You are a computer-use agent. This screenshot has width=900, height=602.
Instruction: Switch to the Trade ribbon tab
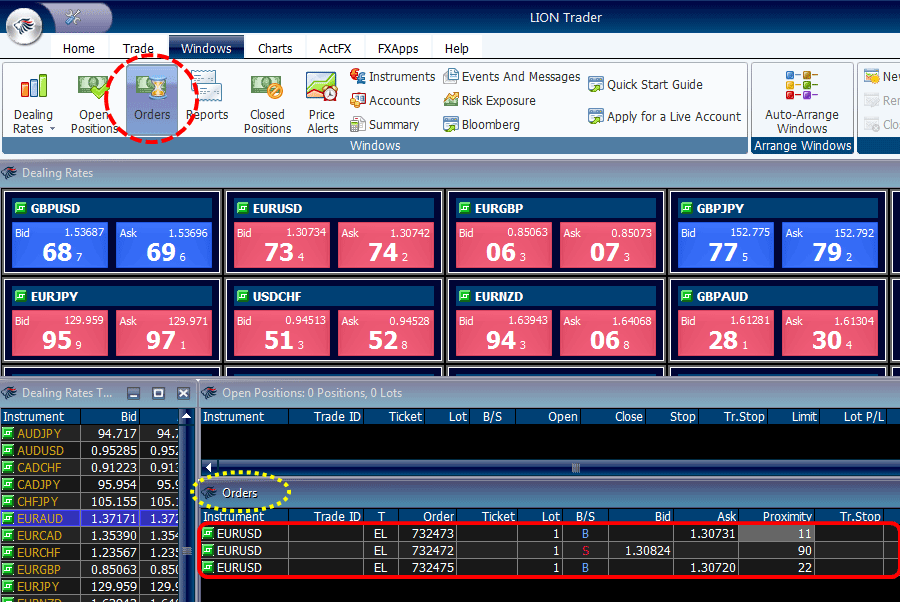click(138, 49)
